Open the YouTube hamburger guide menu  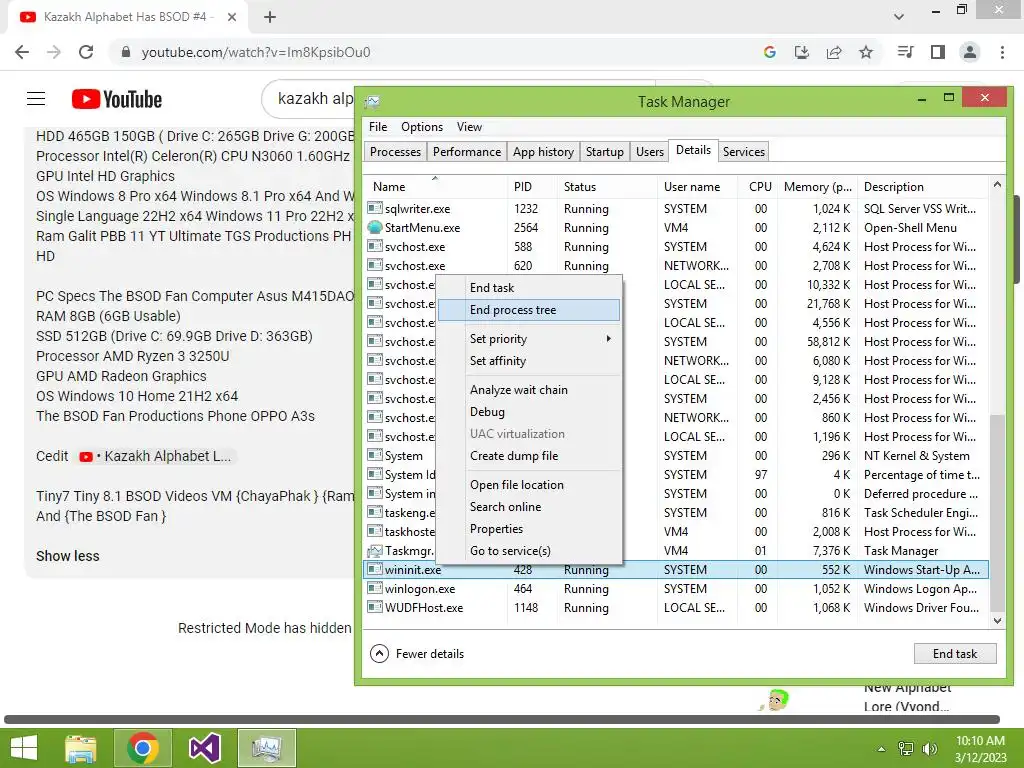click(36, 99)
